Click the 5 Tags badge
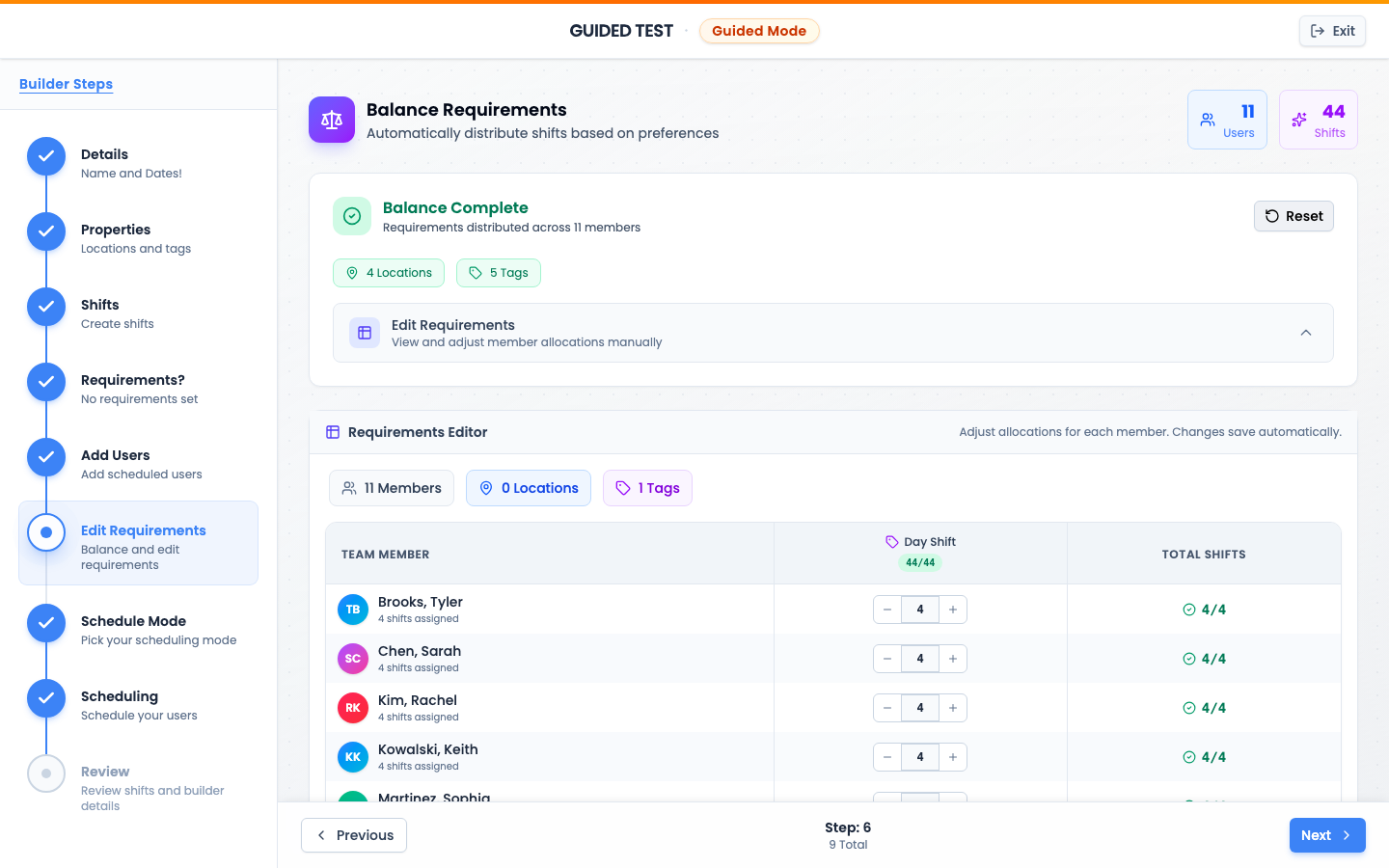 (x=499, y=273)
